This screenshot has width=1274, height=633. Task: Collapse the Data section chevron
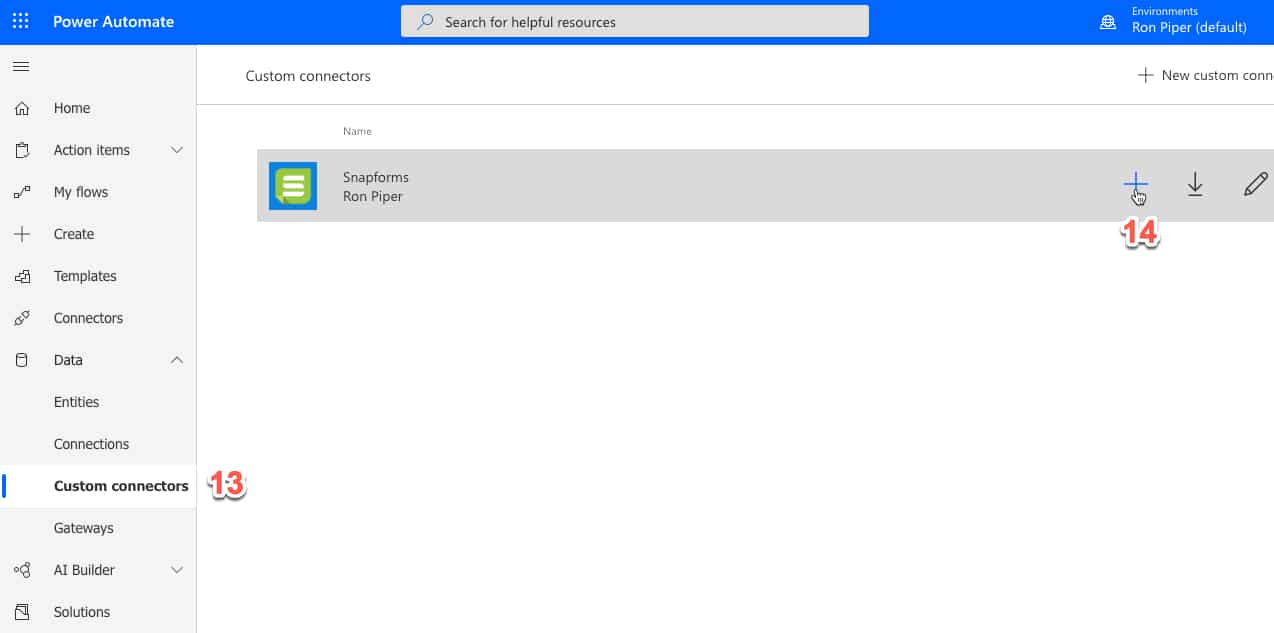pos(177,360)
